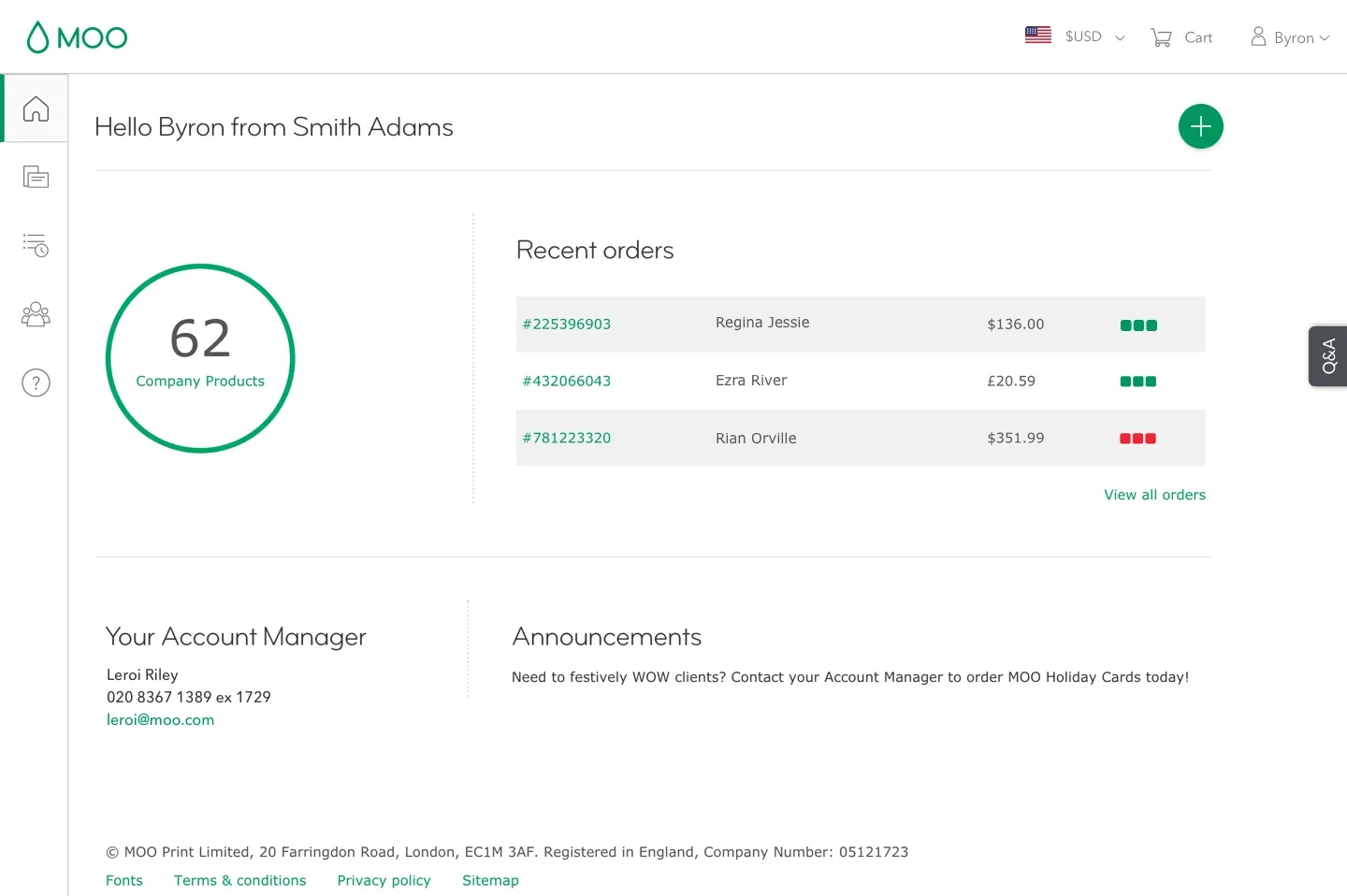
Task: Open the Home dashboard sidebar icon
Action: pos(36,108)
